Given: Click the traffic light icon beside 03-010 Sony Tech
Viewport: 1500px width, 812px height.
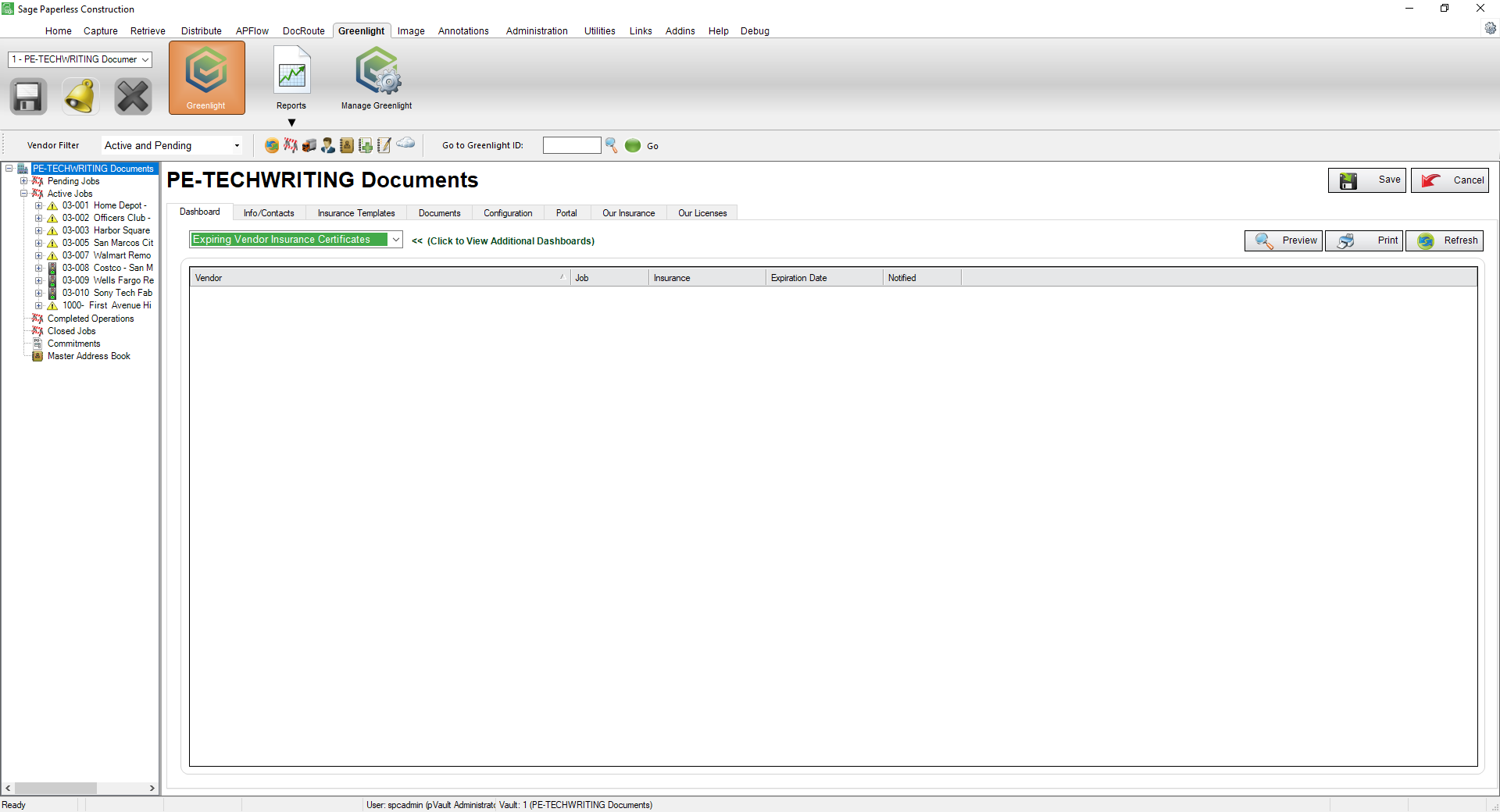Looking at the screenshot, I should click(52, 293).
